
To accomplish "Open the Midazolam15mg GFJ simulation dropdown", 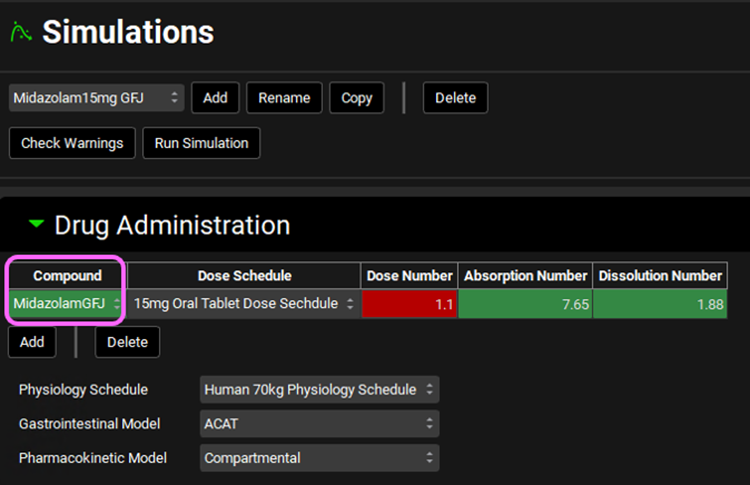I will coord(96,98).
